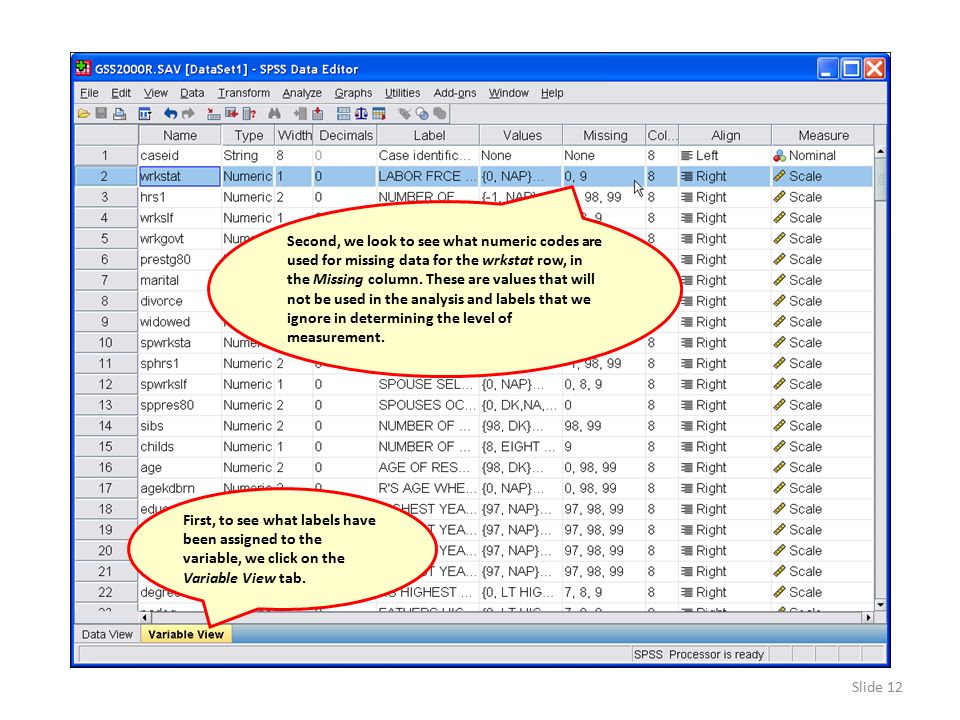Click the 'String' type cell for caseid
This screenshot has height=720, width=960.
(248, 156)
